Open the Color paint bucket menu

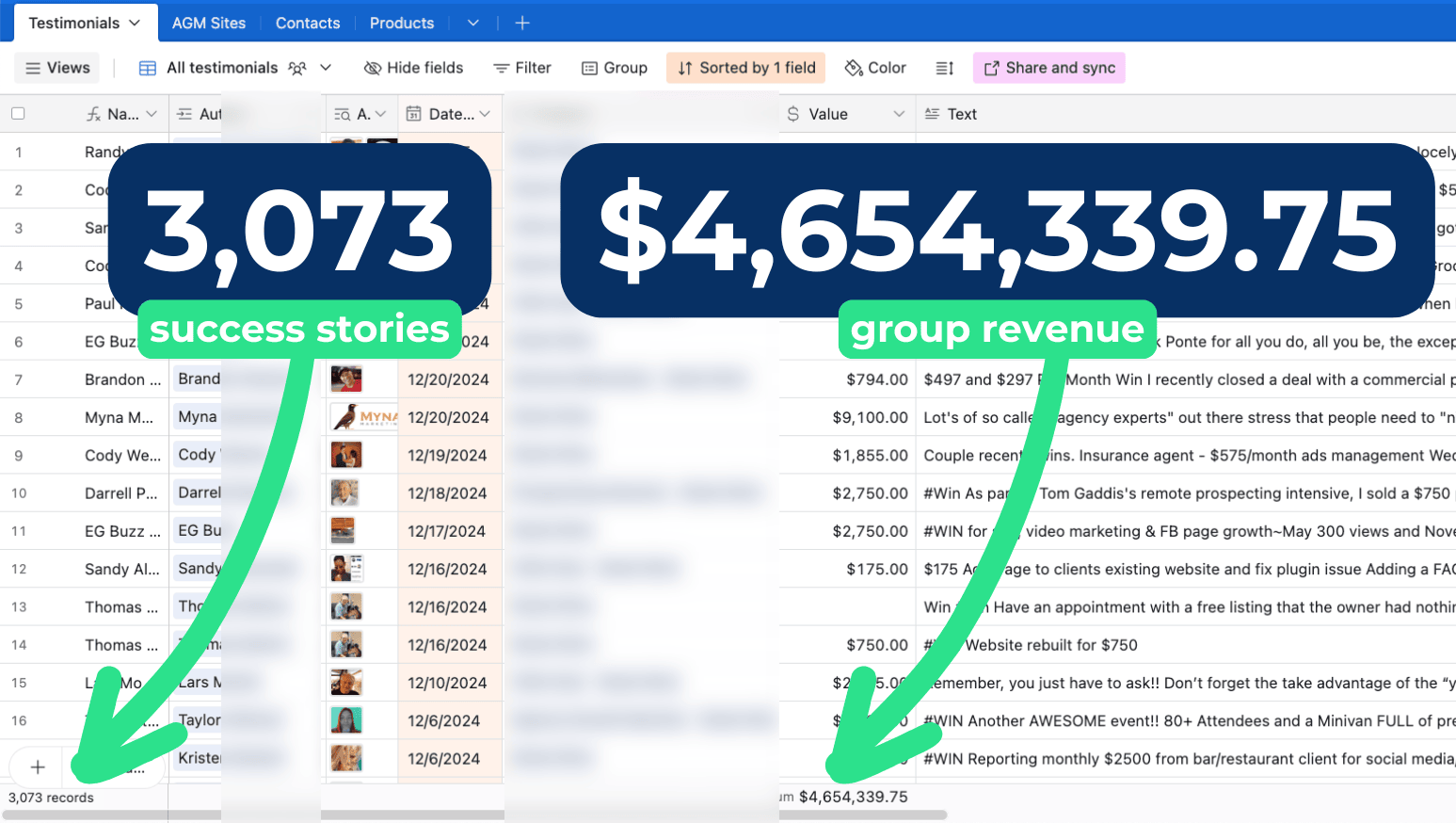854,68
